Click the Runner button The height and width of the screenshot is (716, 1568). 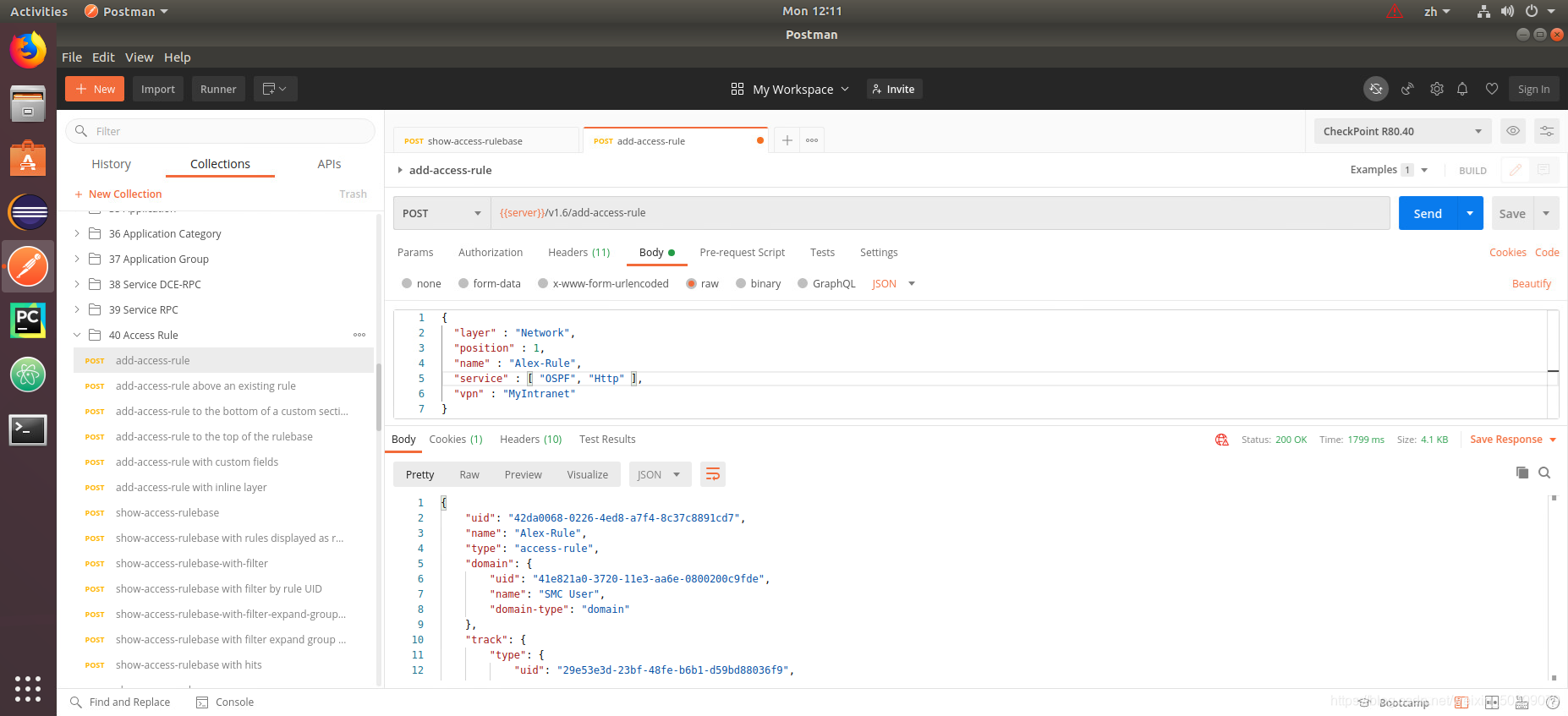[218, 89]
